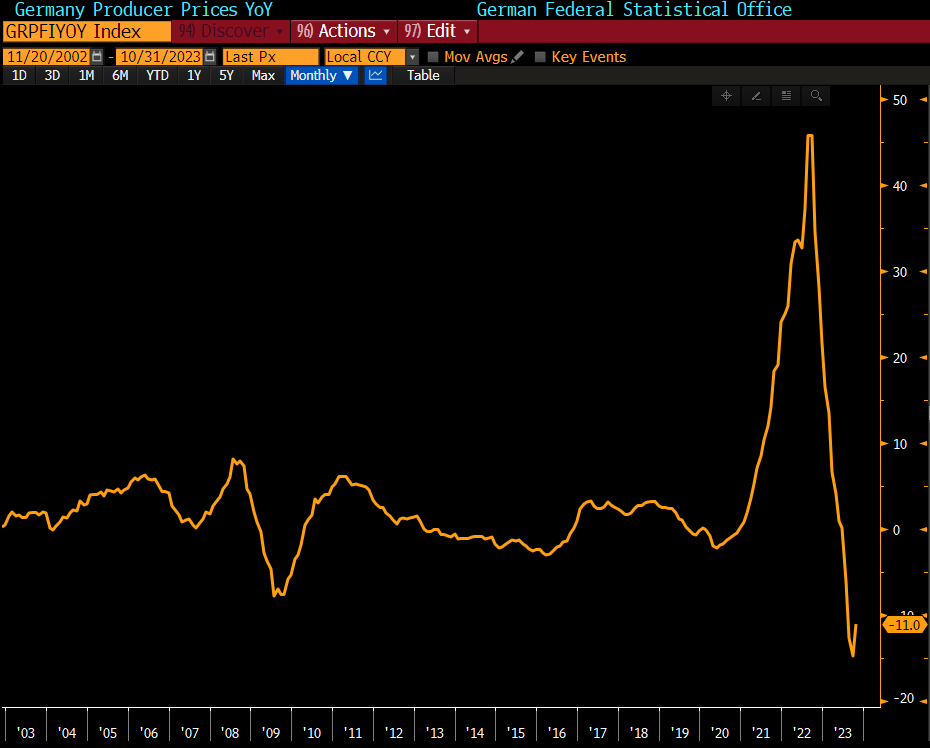
Task: Click the crosshair tool icon
Action: coord(727,96)
